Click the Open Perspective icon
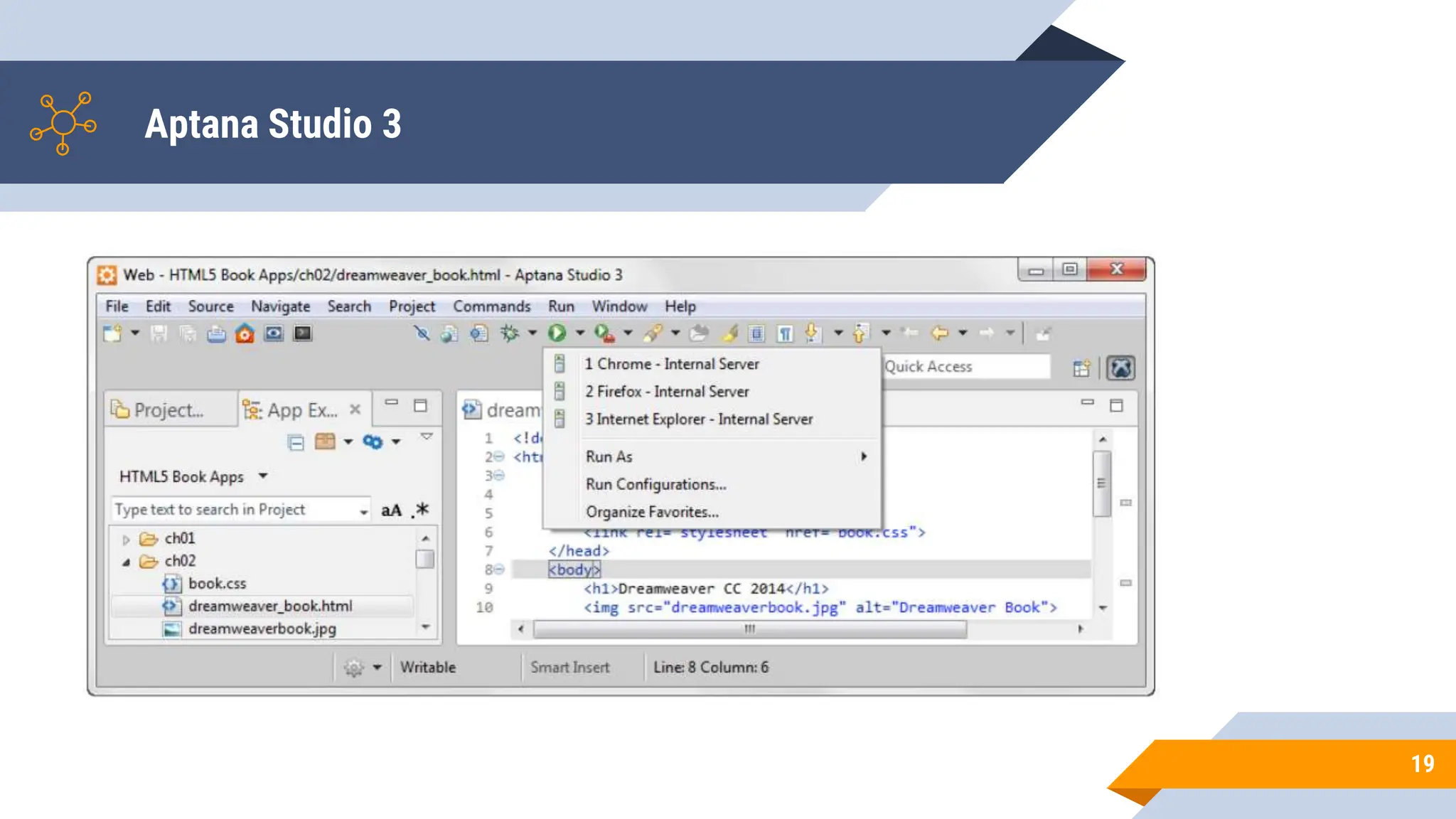 click(1081, 368)
